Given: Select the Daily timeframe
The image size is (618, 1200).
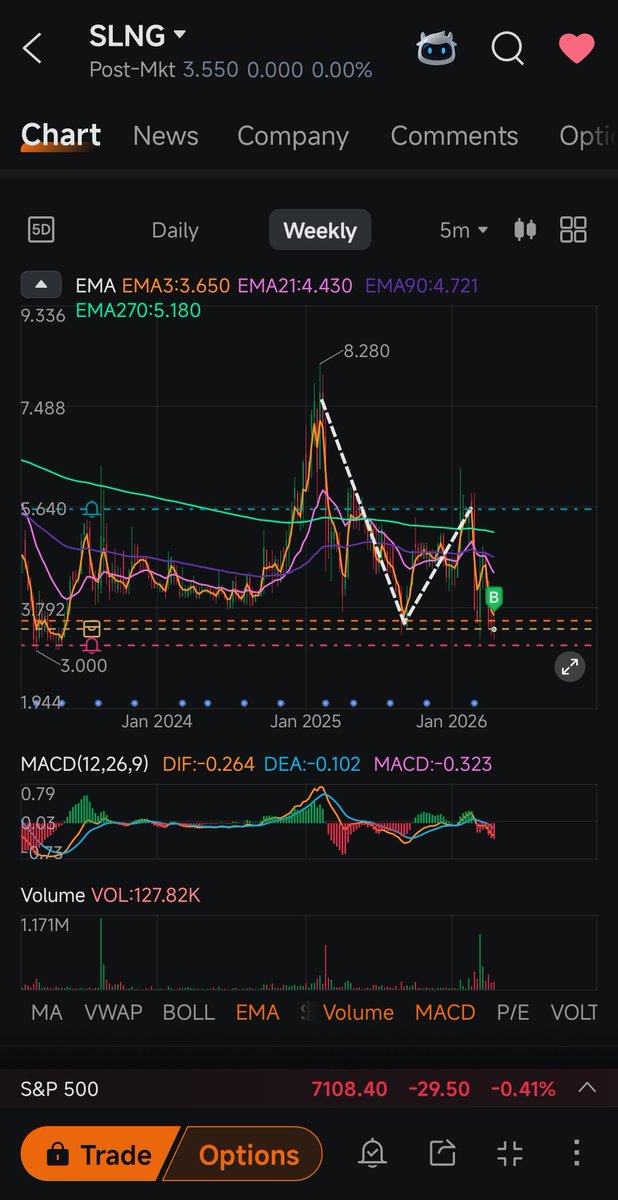Looking at the screenshot, I should point(175,230).
